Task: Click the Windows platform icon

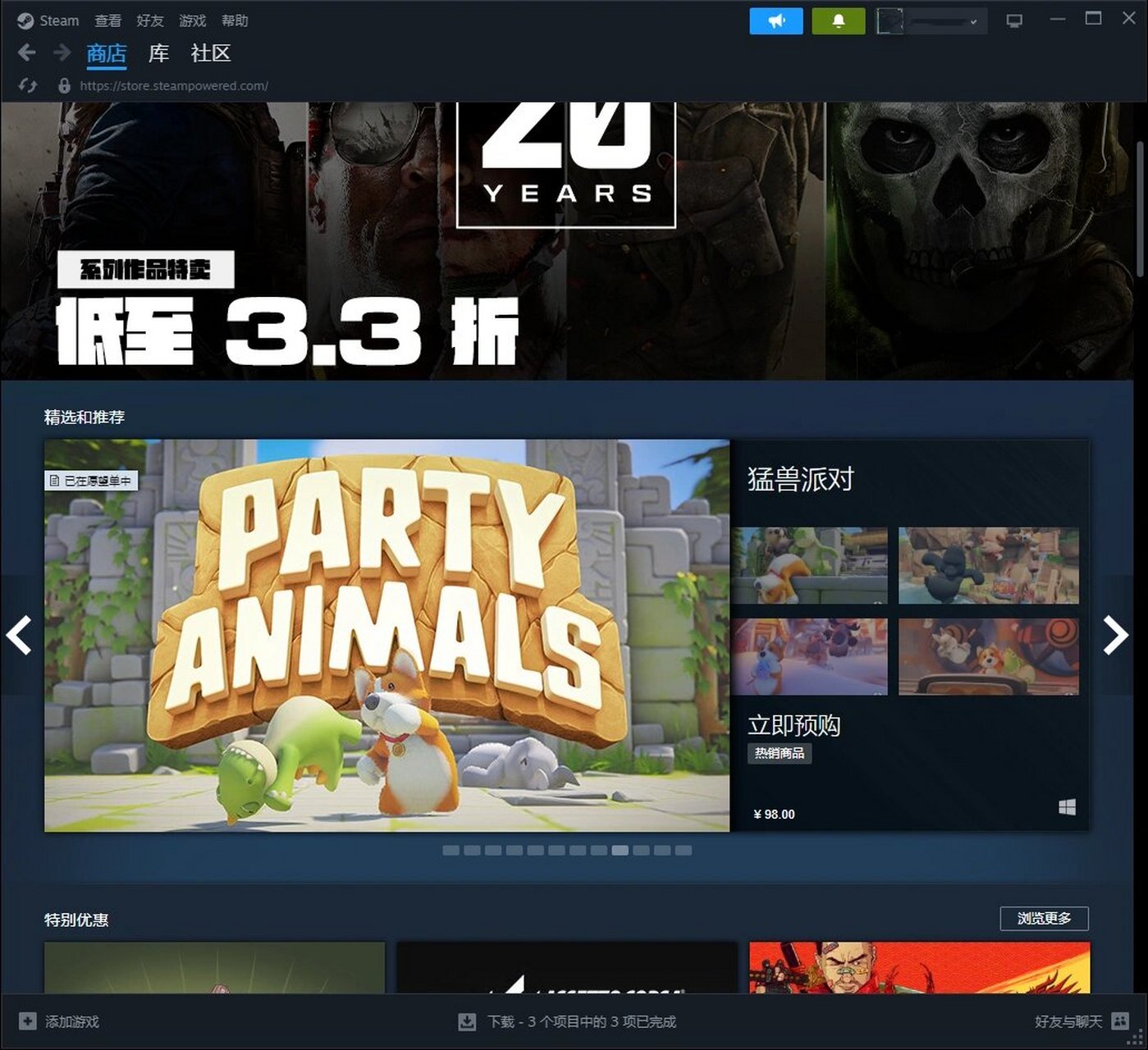Action: tap(1067, 808)
